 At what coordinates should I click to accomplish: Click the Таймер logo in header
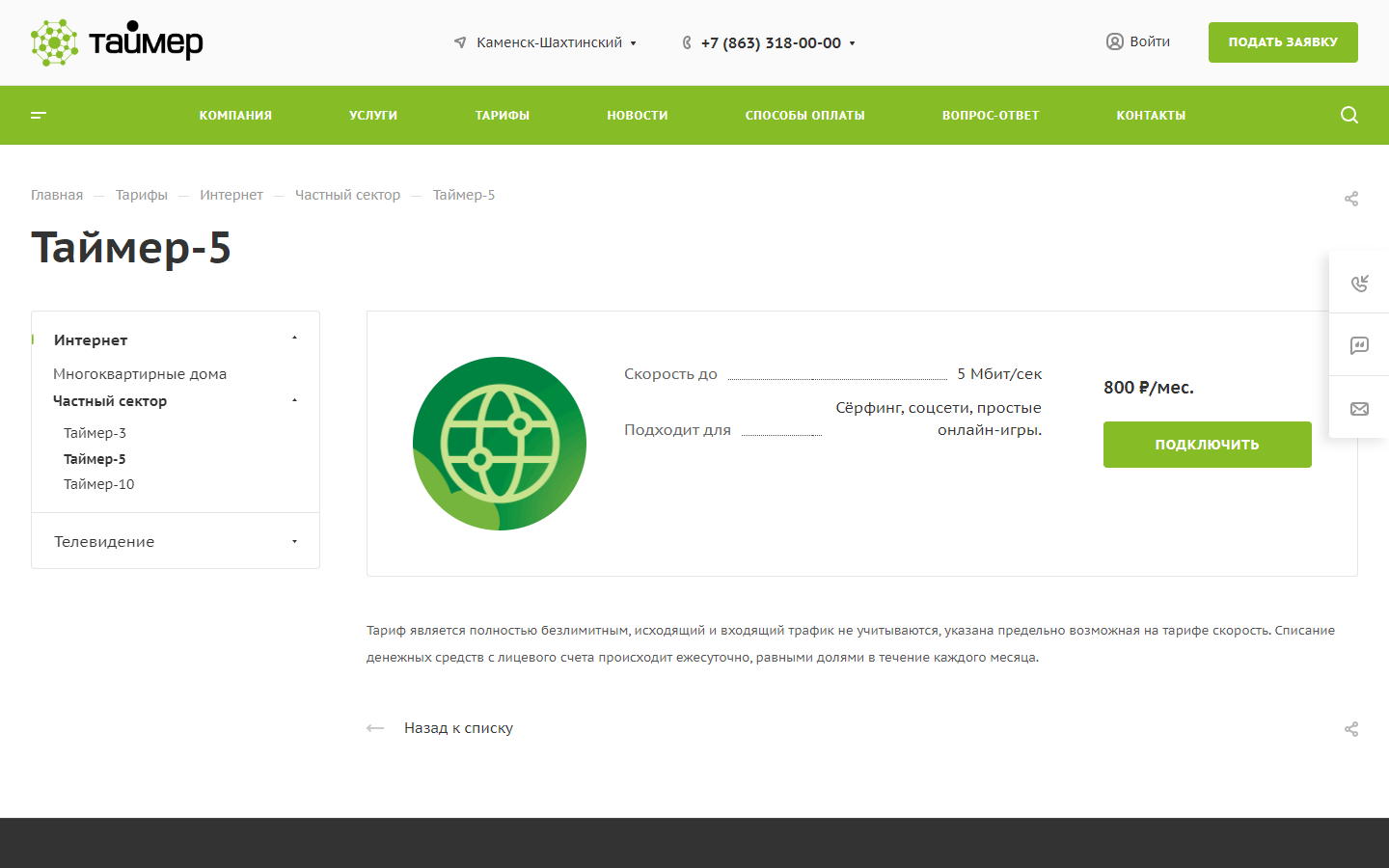pos(117,42)
